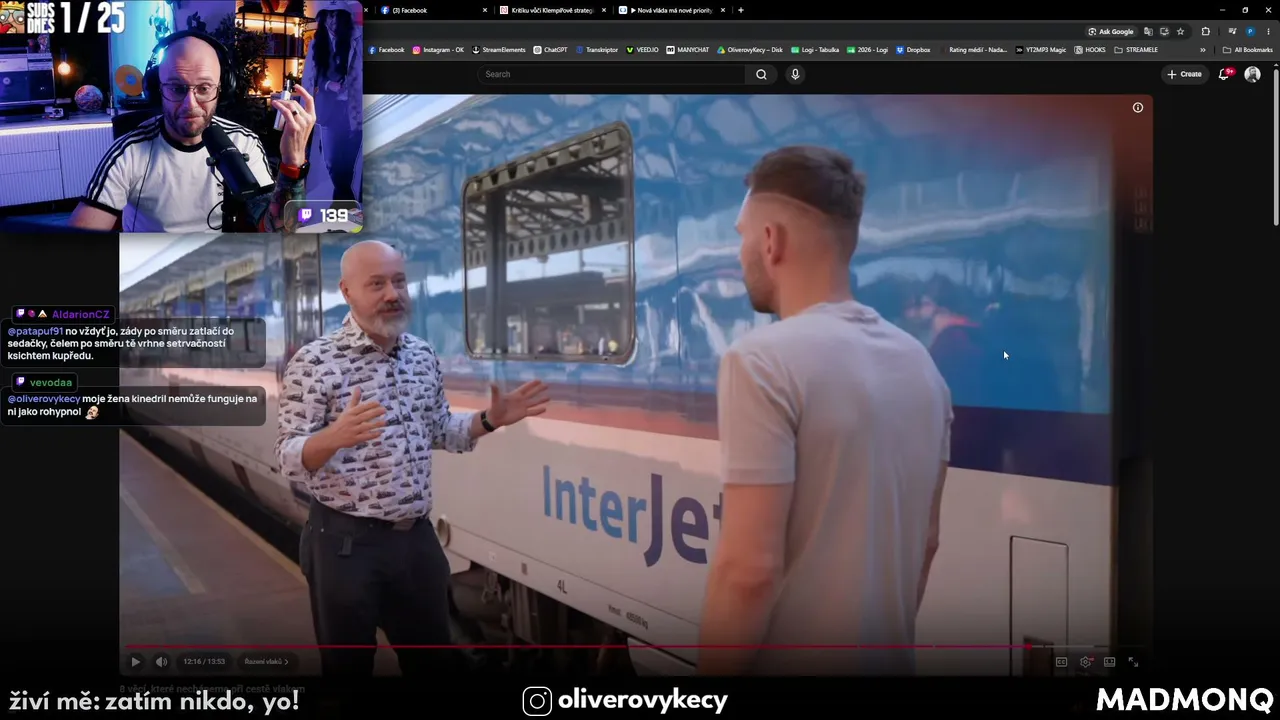
Task: Show more bookmarks with the chevron
Action: [x=1203, y=49]
